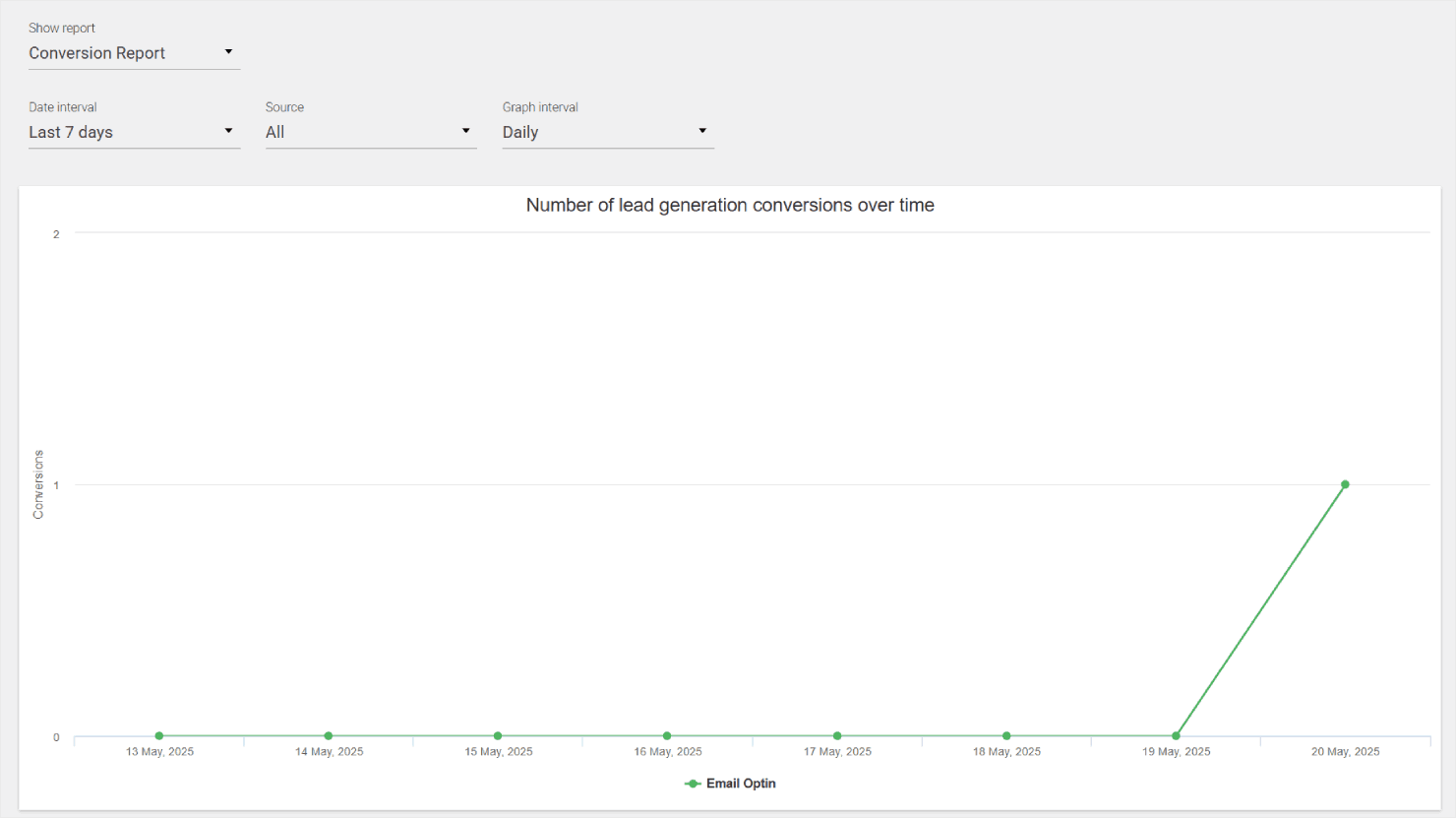Change the Graph interval from Daily
1456x818 pixels.
pos(605,131)
